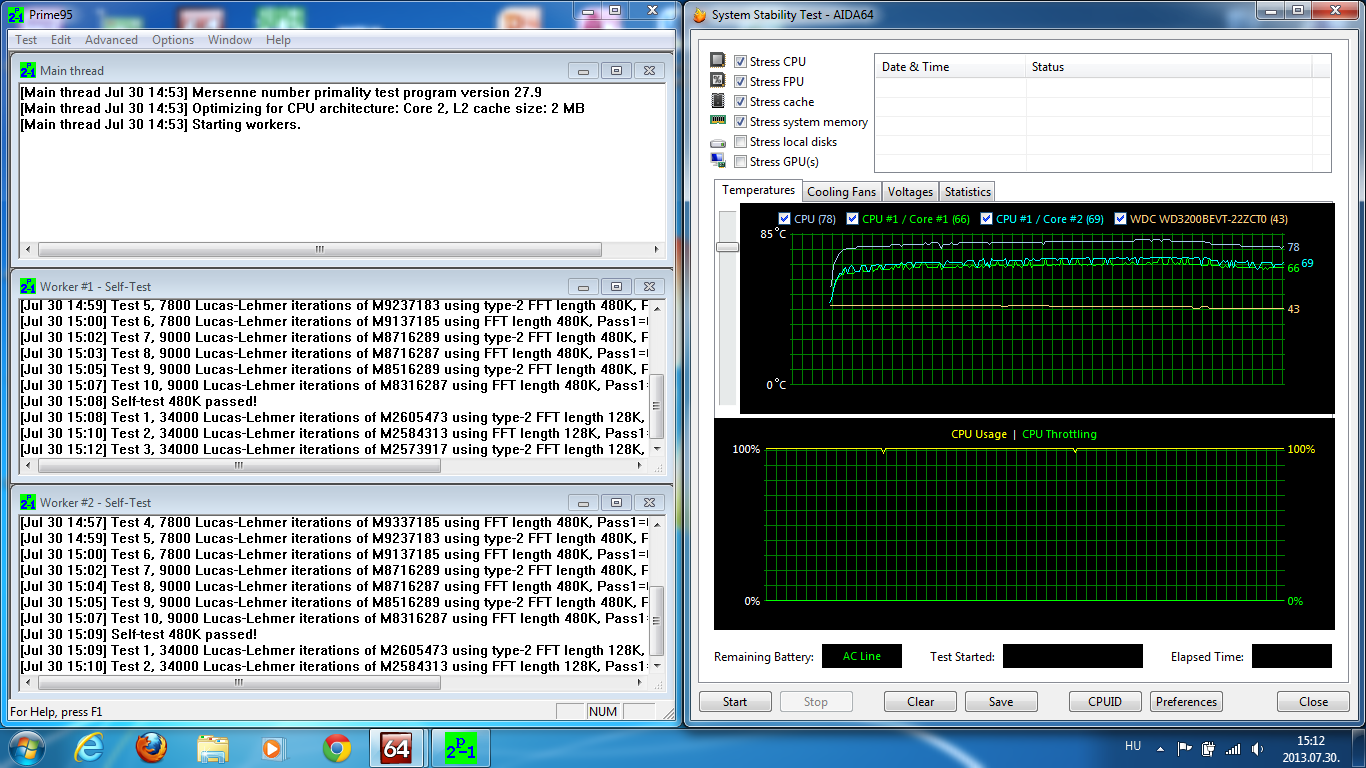
Task: Click the CPU chip icon beside Stress CPU
Action: click(717, 62)
